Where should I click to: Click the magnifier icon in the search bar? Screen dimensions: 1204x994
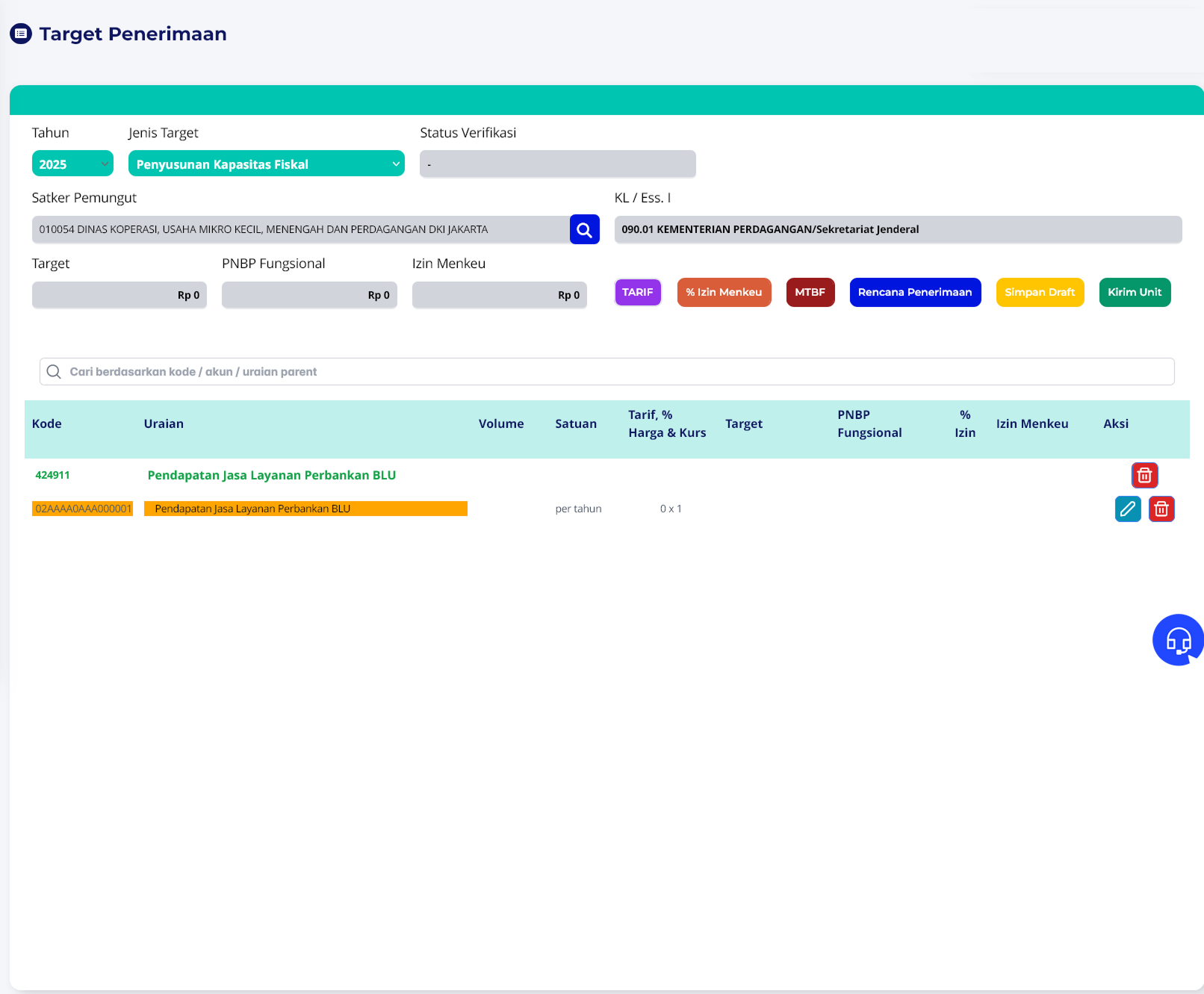[x=54, y=372]
